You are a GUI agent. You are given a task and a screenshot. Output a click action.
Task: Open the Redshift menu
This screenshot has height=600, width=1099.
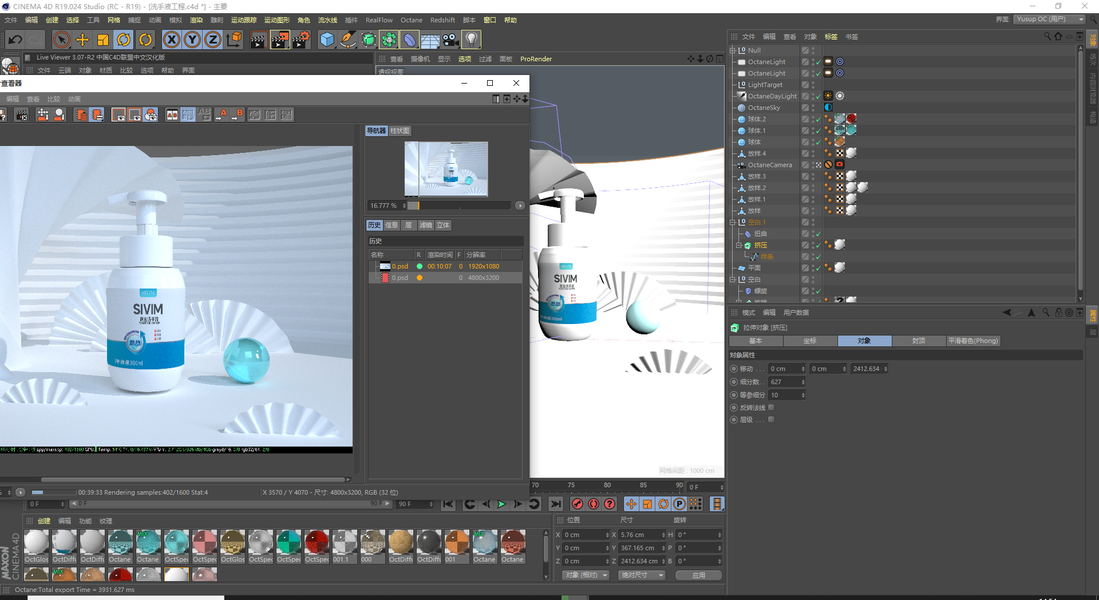(x=442, y=20)
